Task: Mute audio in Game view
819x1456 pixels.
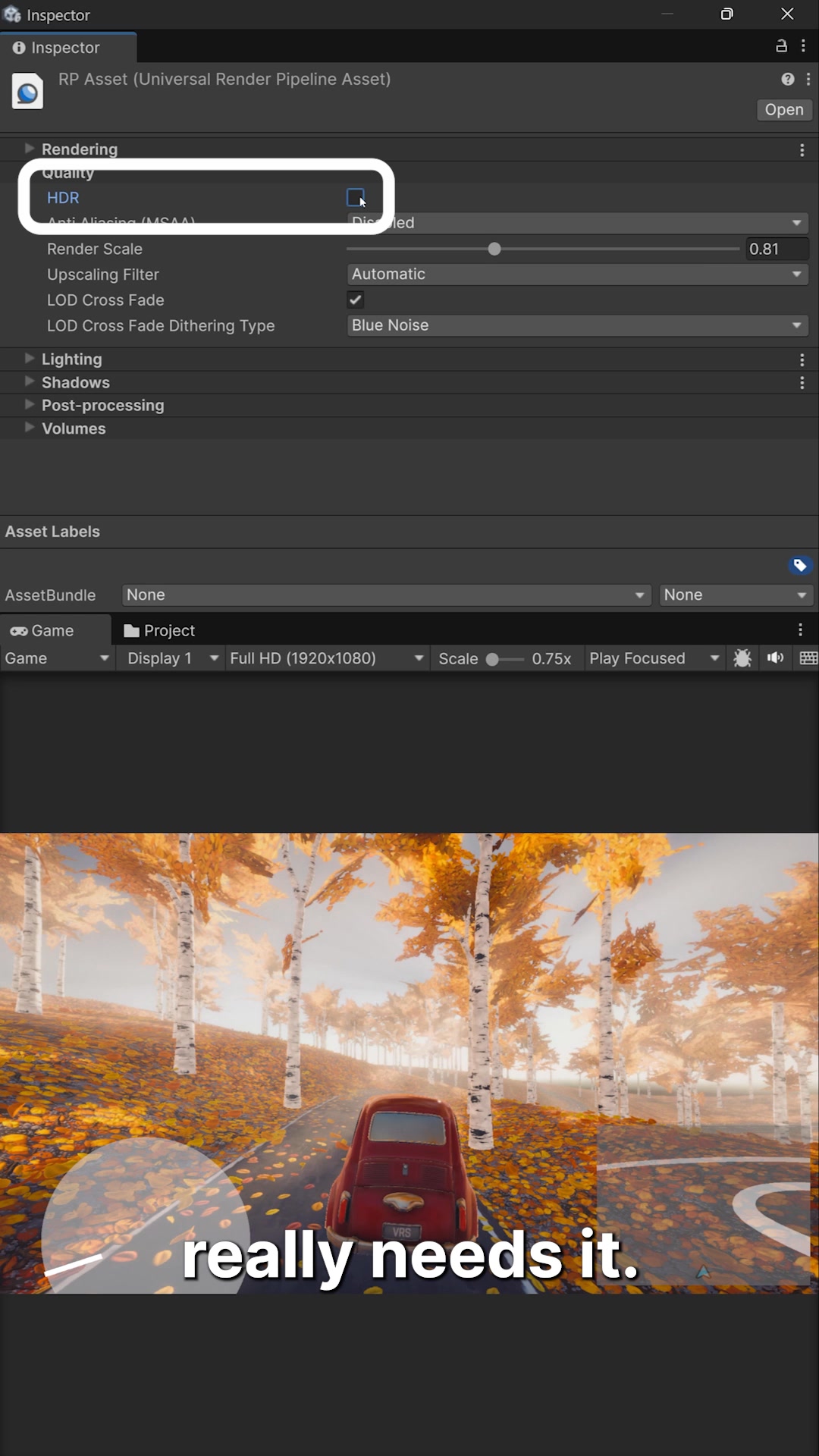Action: point(775,658)
